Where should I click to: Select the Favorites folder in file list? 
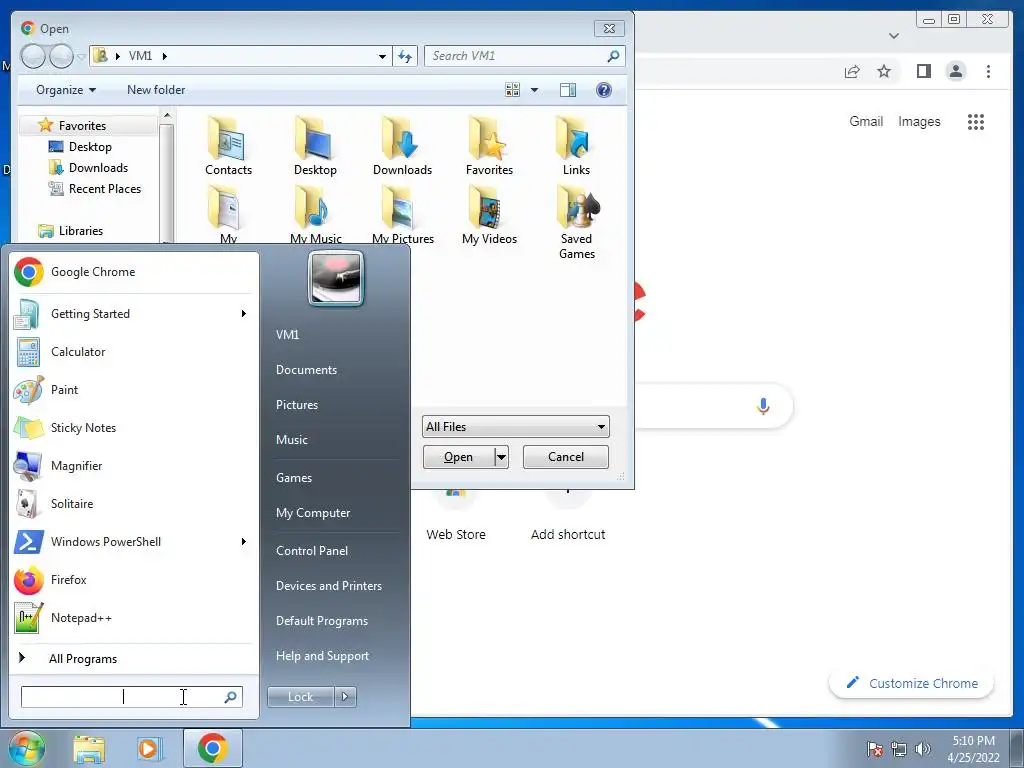point(489,146)
